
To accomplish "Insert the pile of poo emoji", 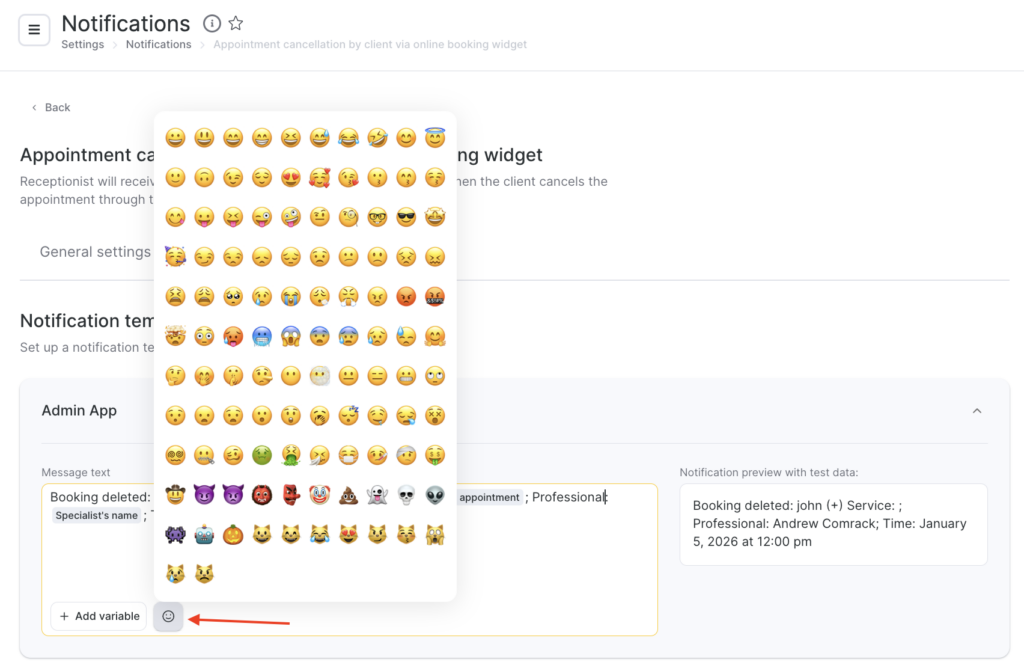I will pos(348,496).
